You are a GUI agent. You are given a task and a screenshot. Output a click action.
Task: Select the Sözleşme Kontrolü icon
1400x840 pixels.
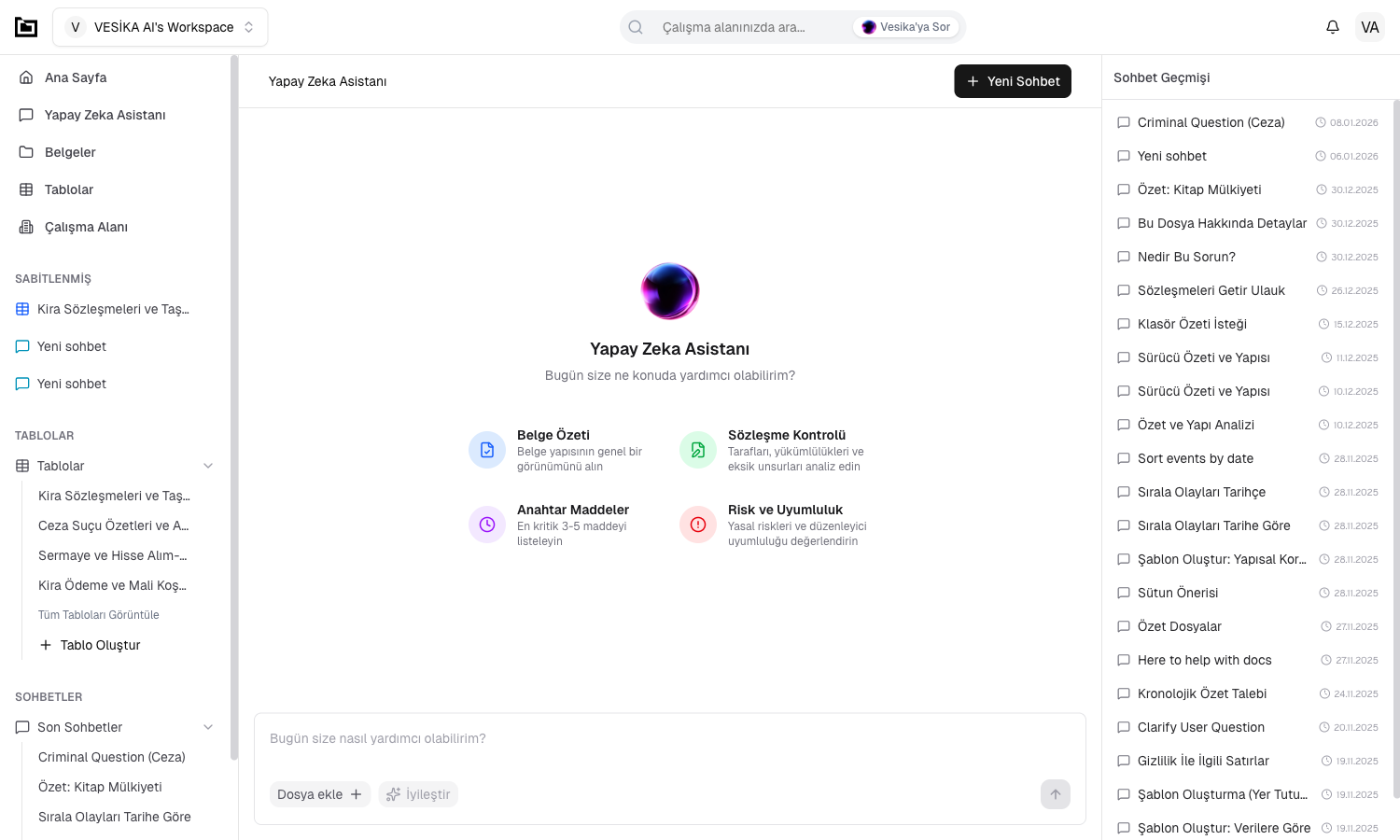tap(698, 450)
